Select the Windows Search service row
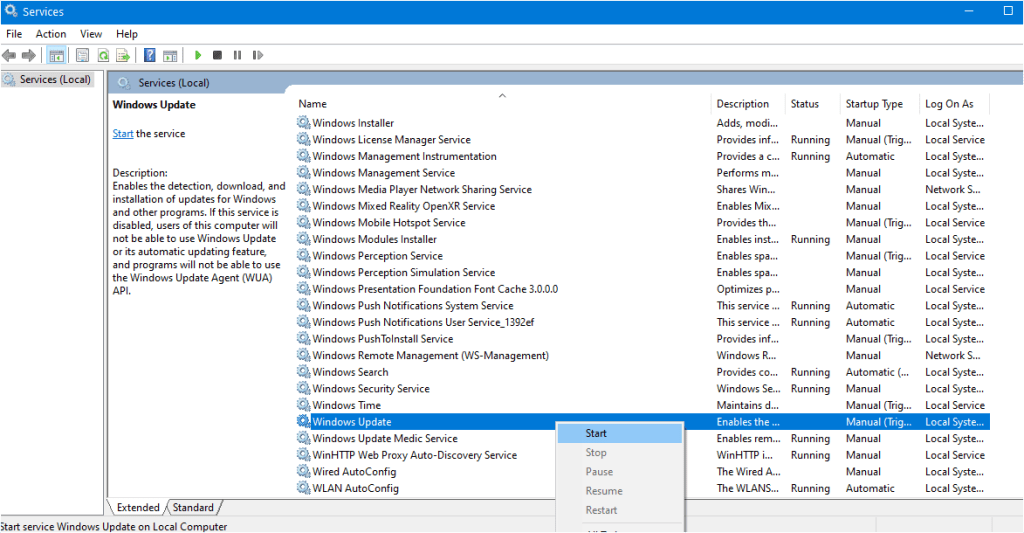The width and height of the screenshot is (1024, 533). click(x=643, y=372)
